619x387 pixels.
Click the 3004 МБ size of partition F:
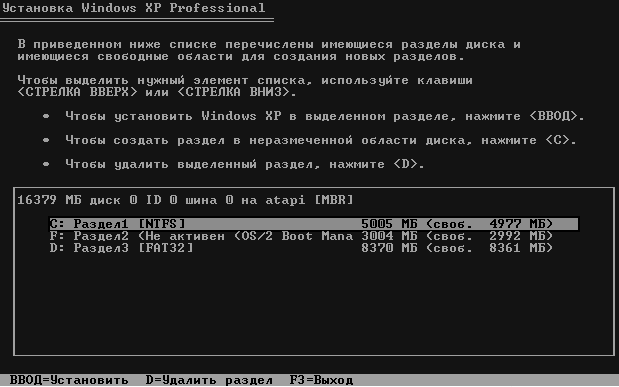click(389, 236)
